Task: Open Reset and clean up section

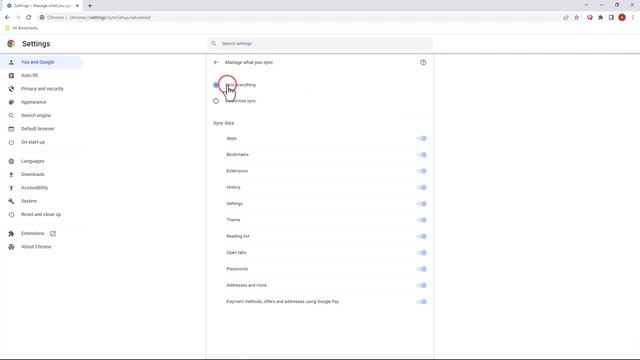Action: pyautogui.click(x=41, y=214)
